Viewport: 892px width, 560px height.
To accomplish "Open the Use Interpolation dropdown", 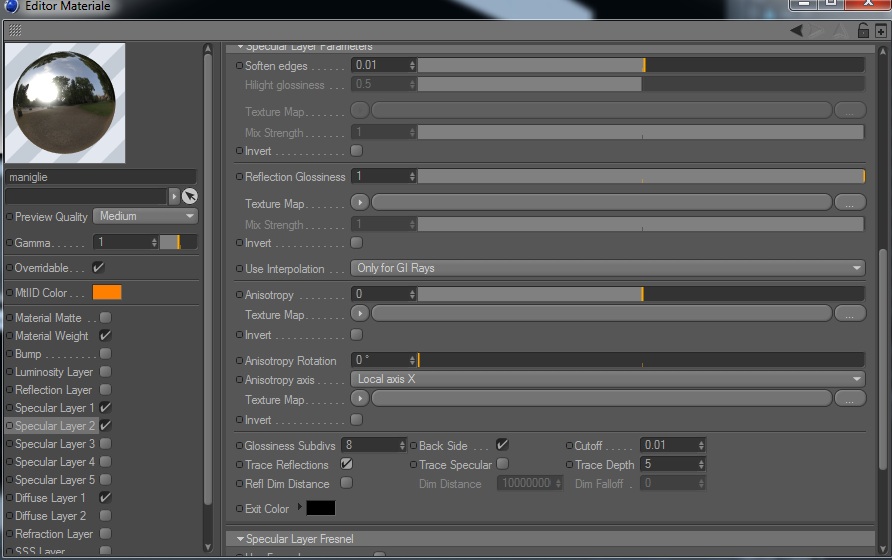I will click(x=608, y=268).
